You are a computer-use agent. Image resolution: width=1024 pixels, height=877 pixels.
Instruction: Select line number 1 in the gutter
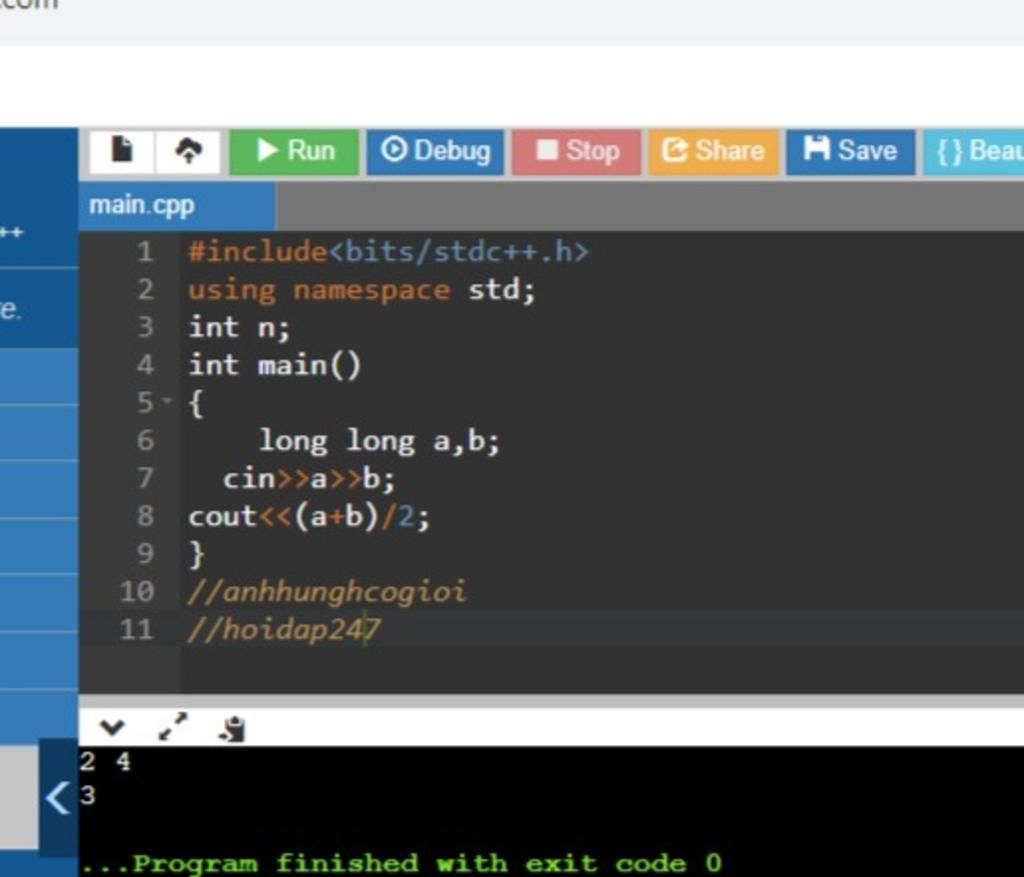(145, 252)
